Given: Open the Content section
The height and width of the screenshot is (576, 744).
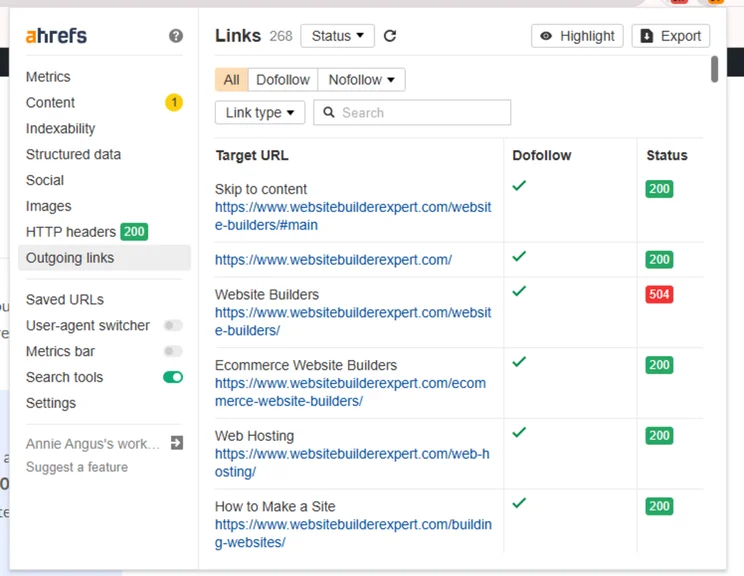Looking at the screenshot, I should [50, 102].
